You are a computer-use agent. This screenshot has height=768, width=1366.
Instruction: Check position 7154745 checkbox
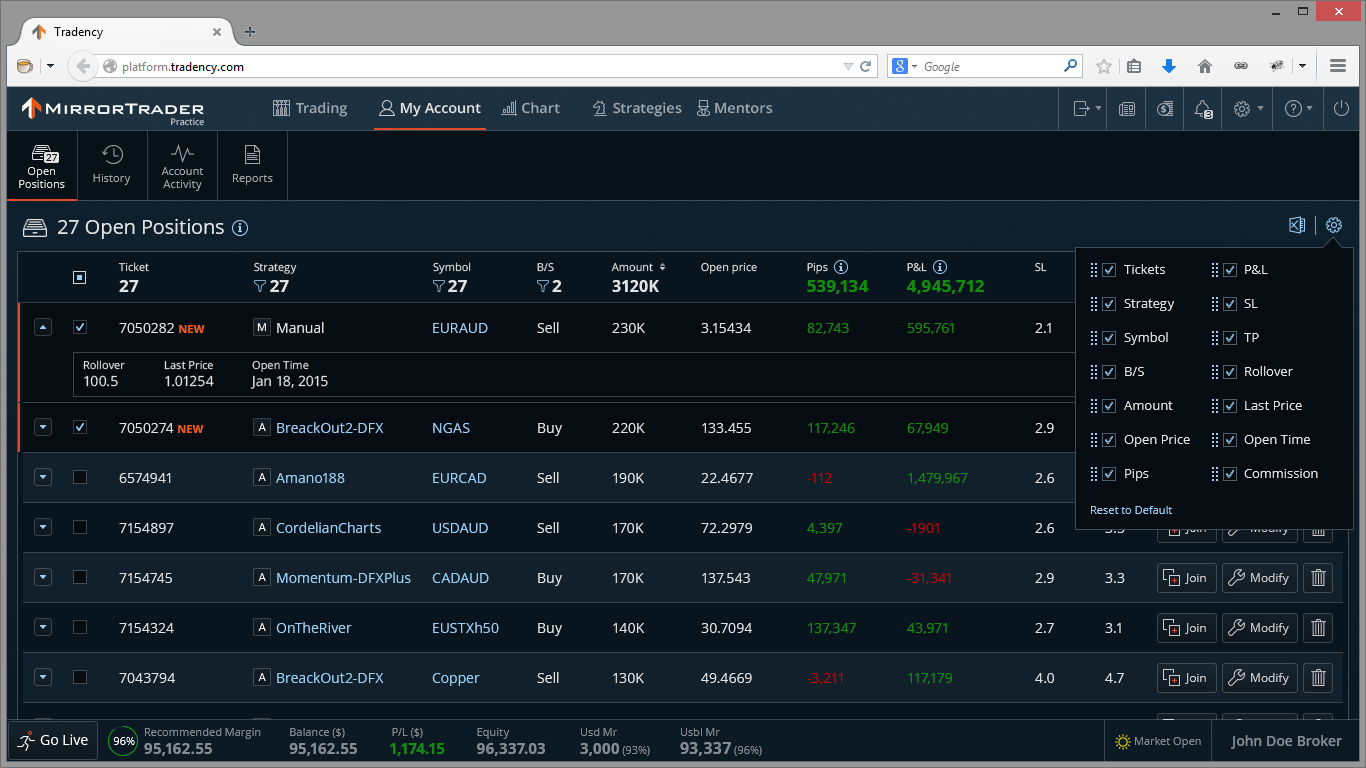pos(80,577)
